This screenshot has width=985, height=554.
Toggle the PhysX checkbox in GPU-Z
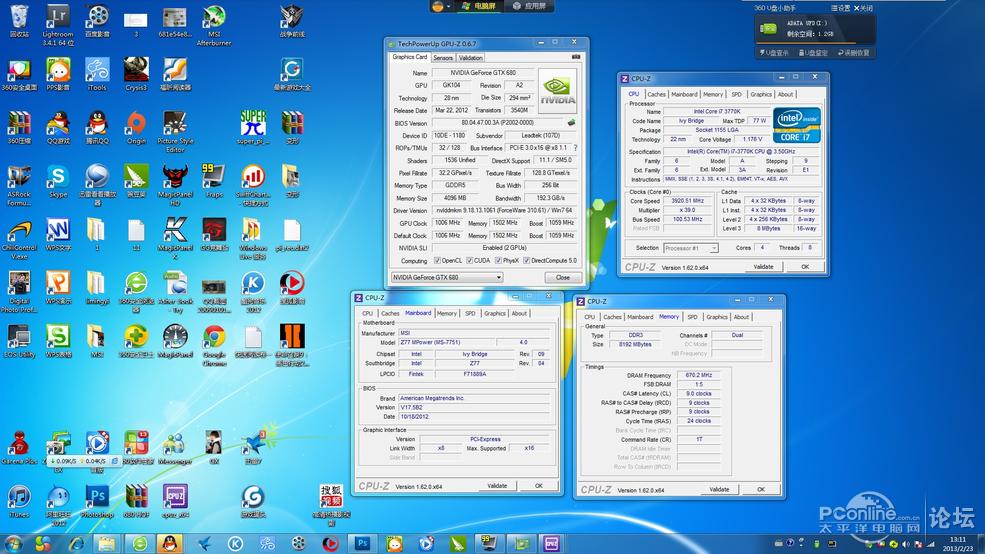tap(498, 260)
